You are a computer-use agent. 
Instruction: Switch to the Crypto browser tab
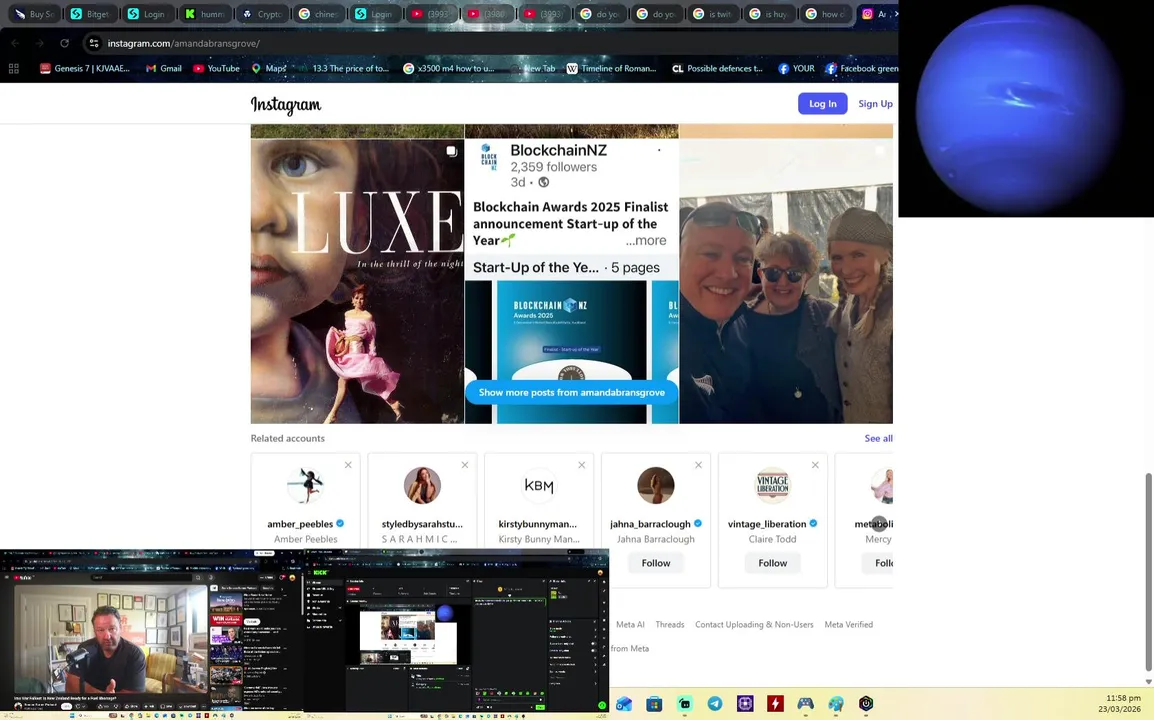coord(263,14)
